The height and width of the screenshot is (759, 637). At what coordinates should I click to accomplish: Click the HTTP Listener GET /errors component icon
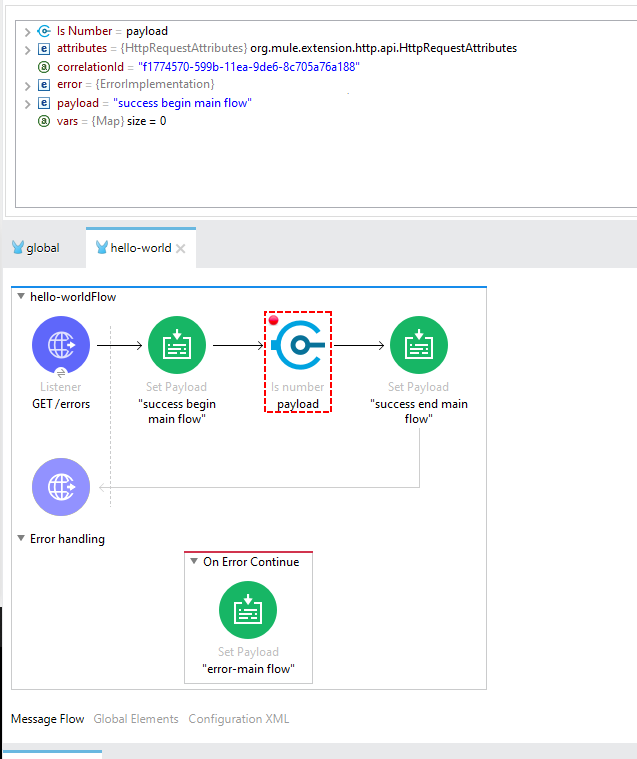tap(61, 345)
